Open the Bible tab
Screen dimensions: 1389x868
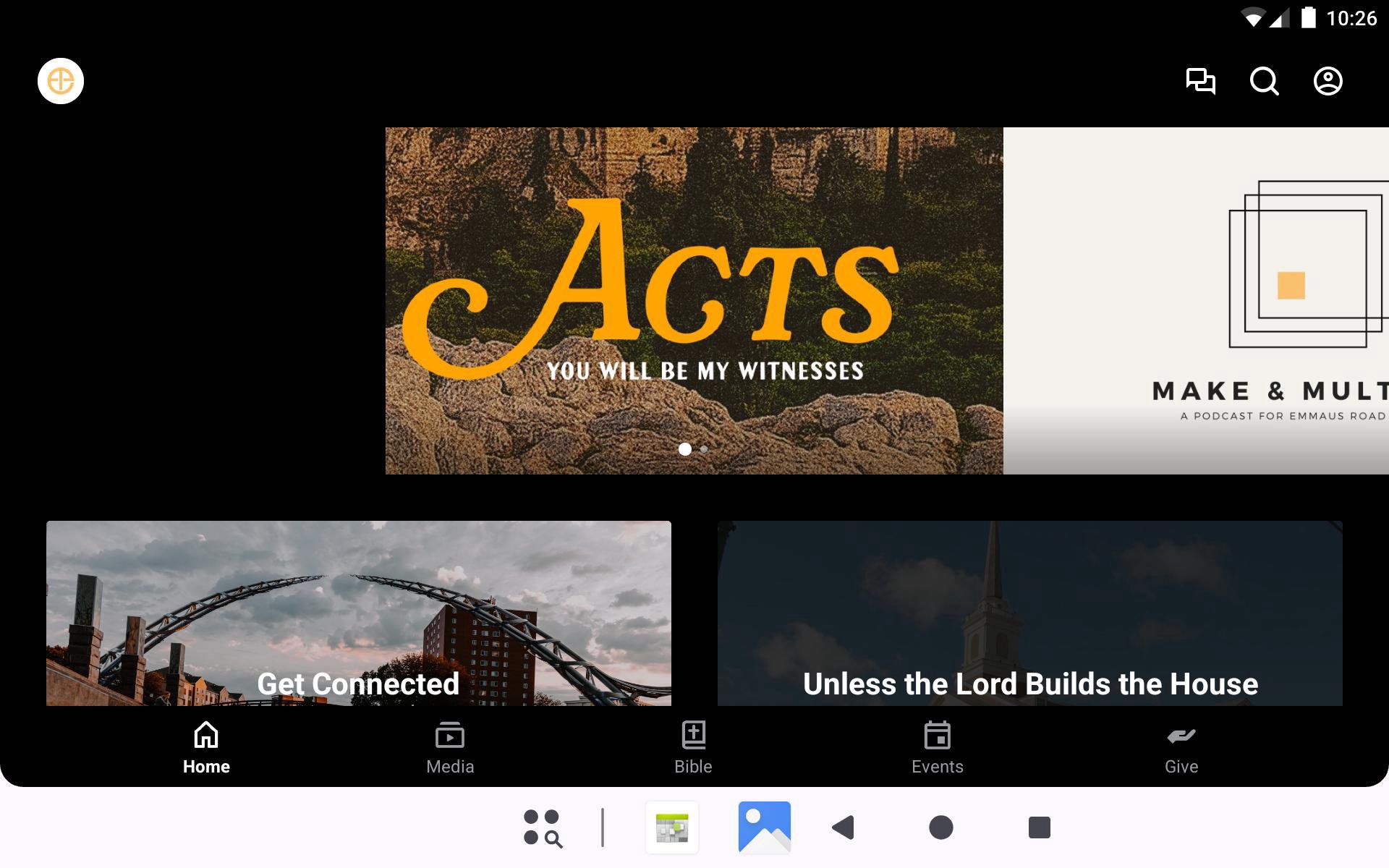(x=693, y=748)
